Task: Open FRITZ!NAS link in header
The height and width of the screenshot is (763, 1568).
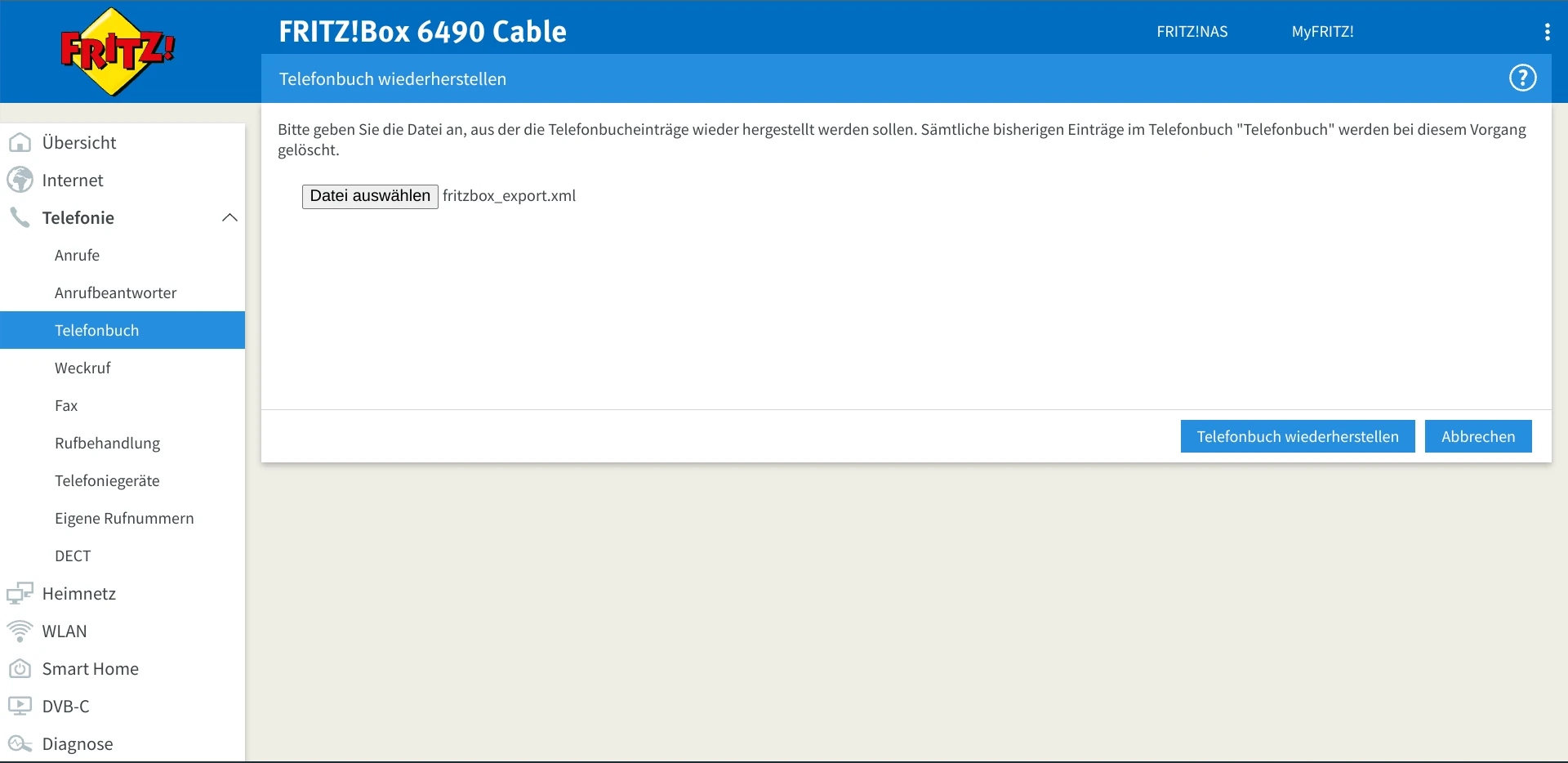Action: tap(1192, 32)
